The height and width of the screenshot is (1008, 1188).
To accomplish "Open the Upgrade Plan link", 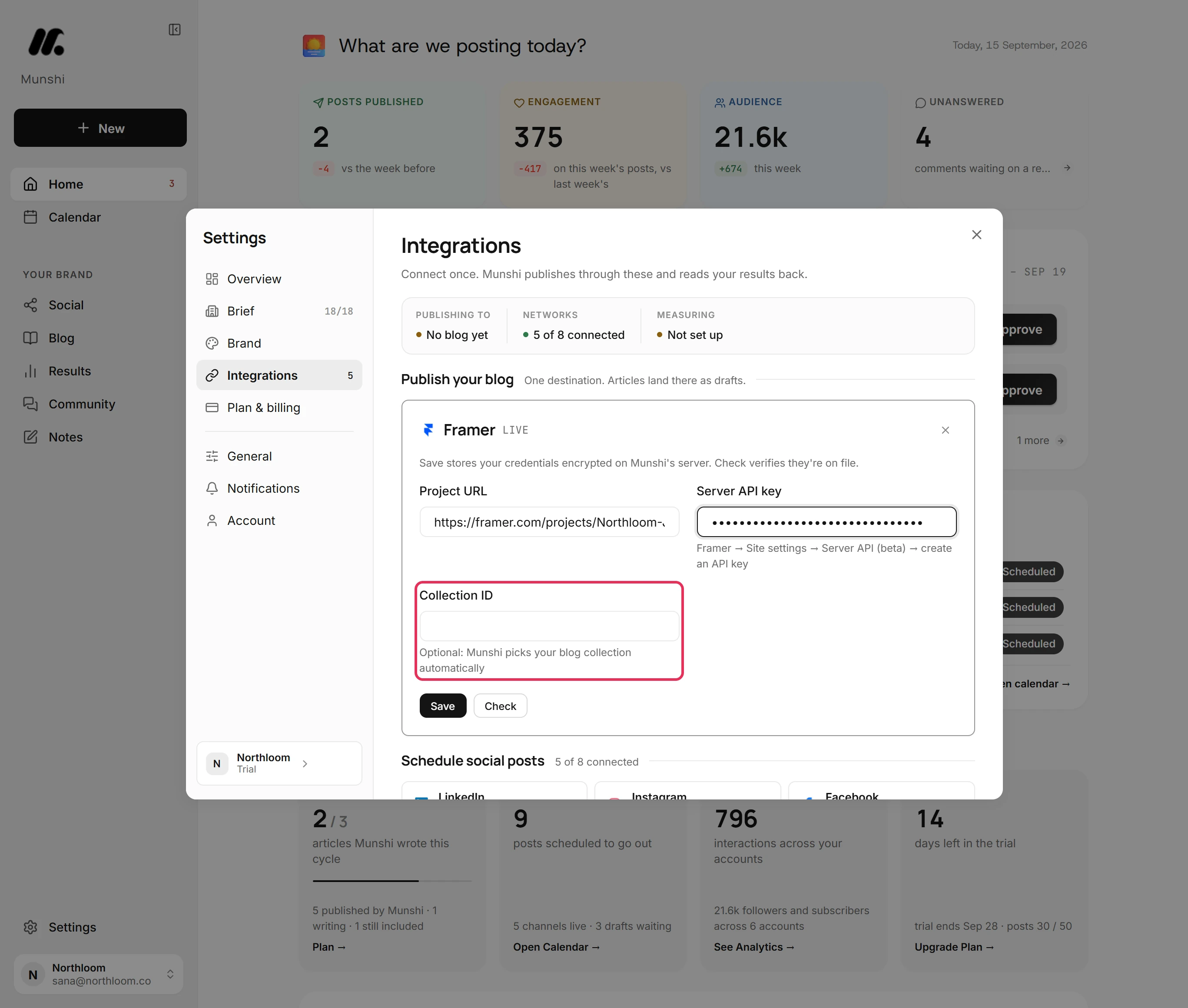I will (954, 947).
